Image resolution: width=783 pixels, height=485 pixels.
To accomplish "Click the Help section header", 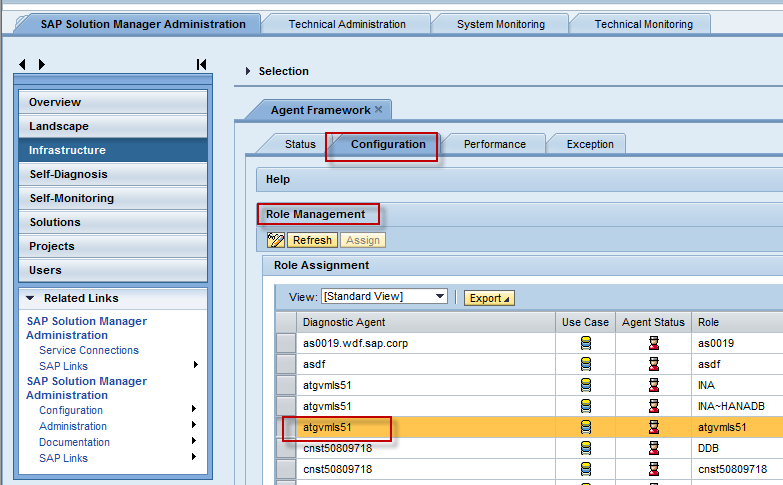I will (519, 179).
